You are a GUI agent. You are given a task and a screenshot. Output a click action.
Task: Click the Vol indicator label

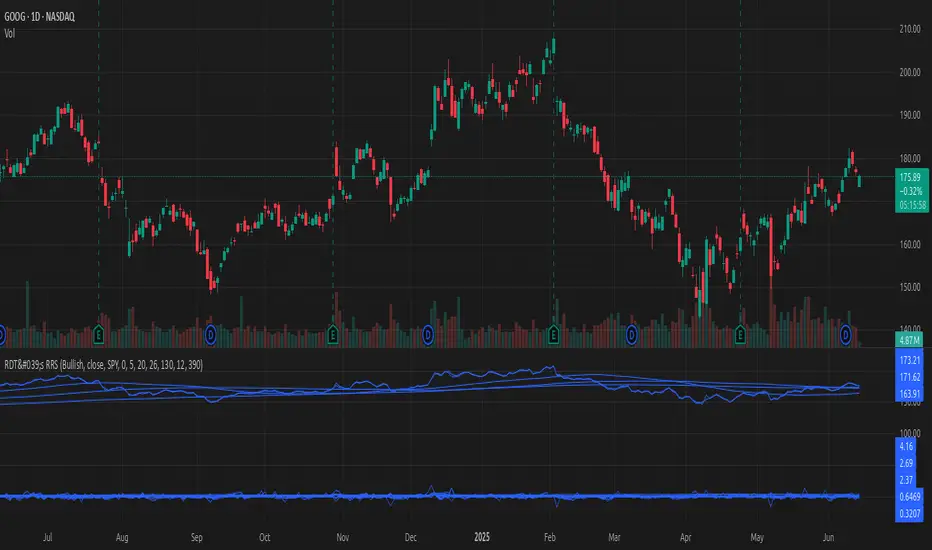[10, 33]
